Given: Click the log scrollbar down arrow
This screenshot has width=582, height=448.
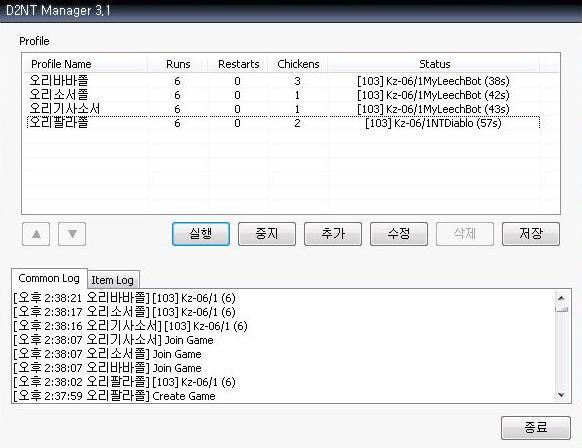Looking at the screenshot, I should point(562,395).
